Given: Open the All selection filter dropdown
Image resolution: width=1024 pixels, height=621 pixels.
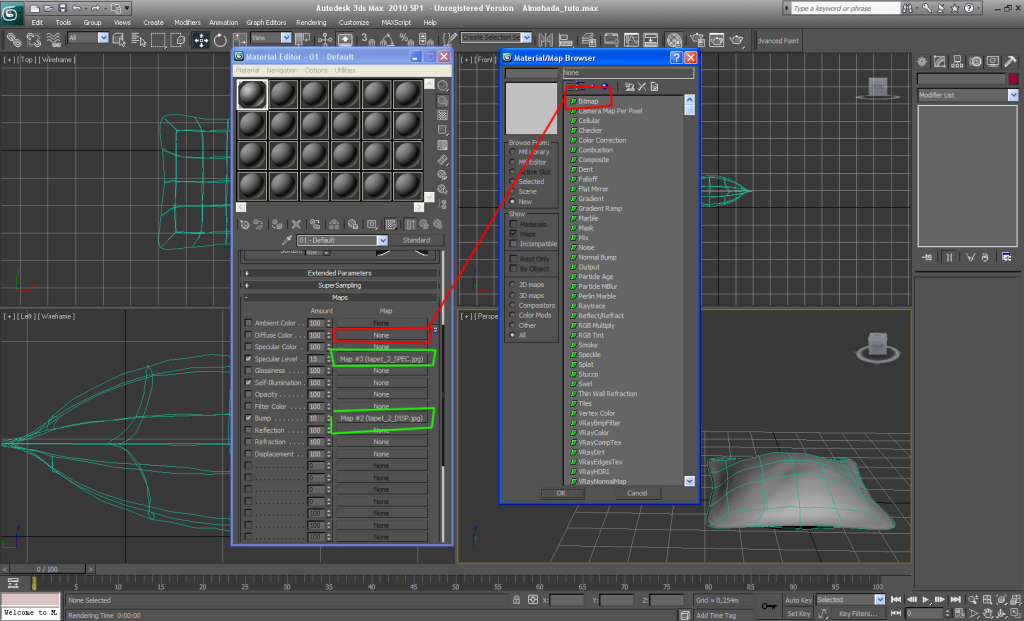Looking at the screenshot, I should [103, 39].
